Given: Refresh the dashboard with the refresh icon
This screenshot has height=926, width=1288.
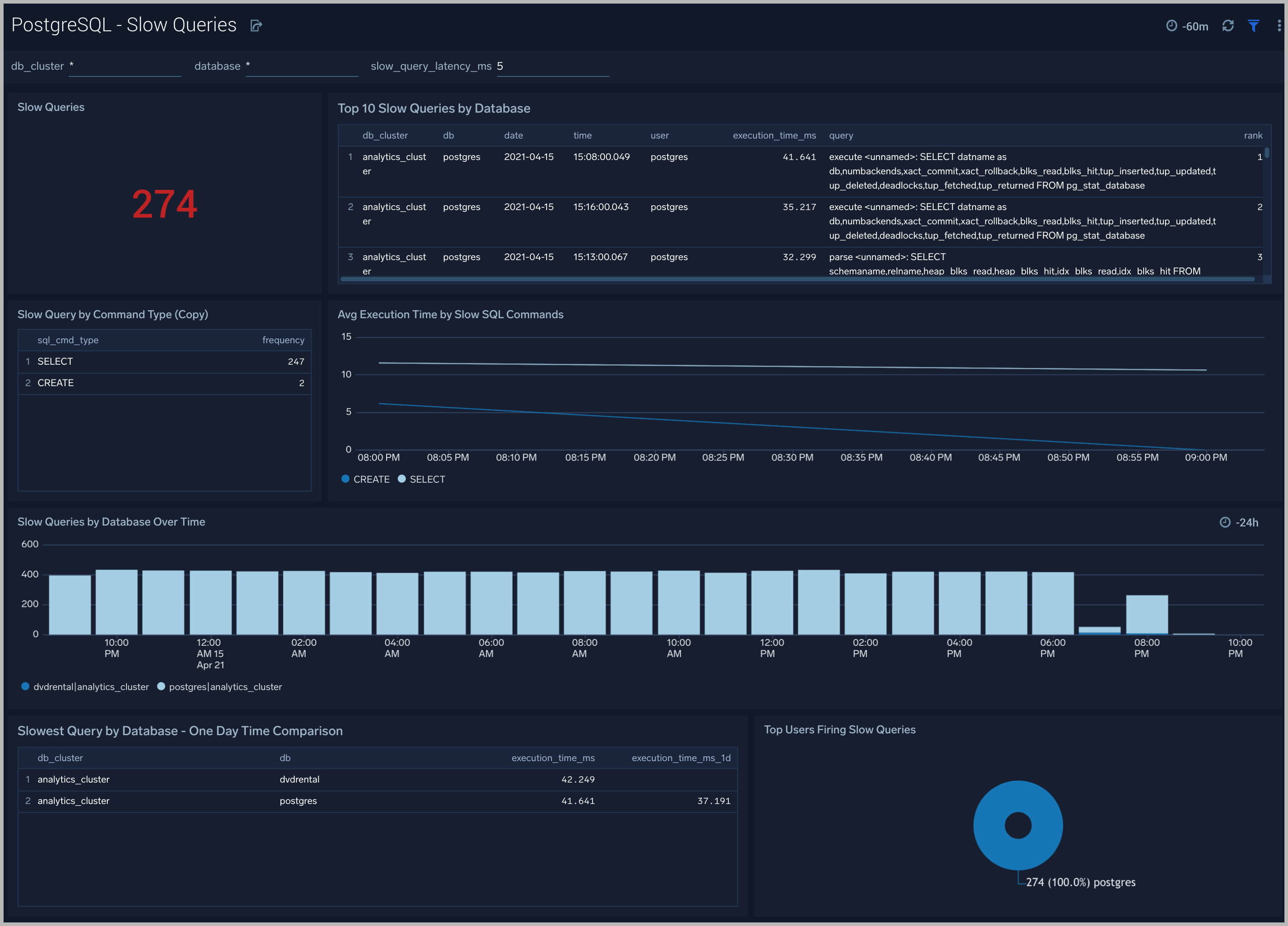Looking at the screenshot, I should pos(1228,25).
